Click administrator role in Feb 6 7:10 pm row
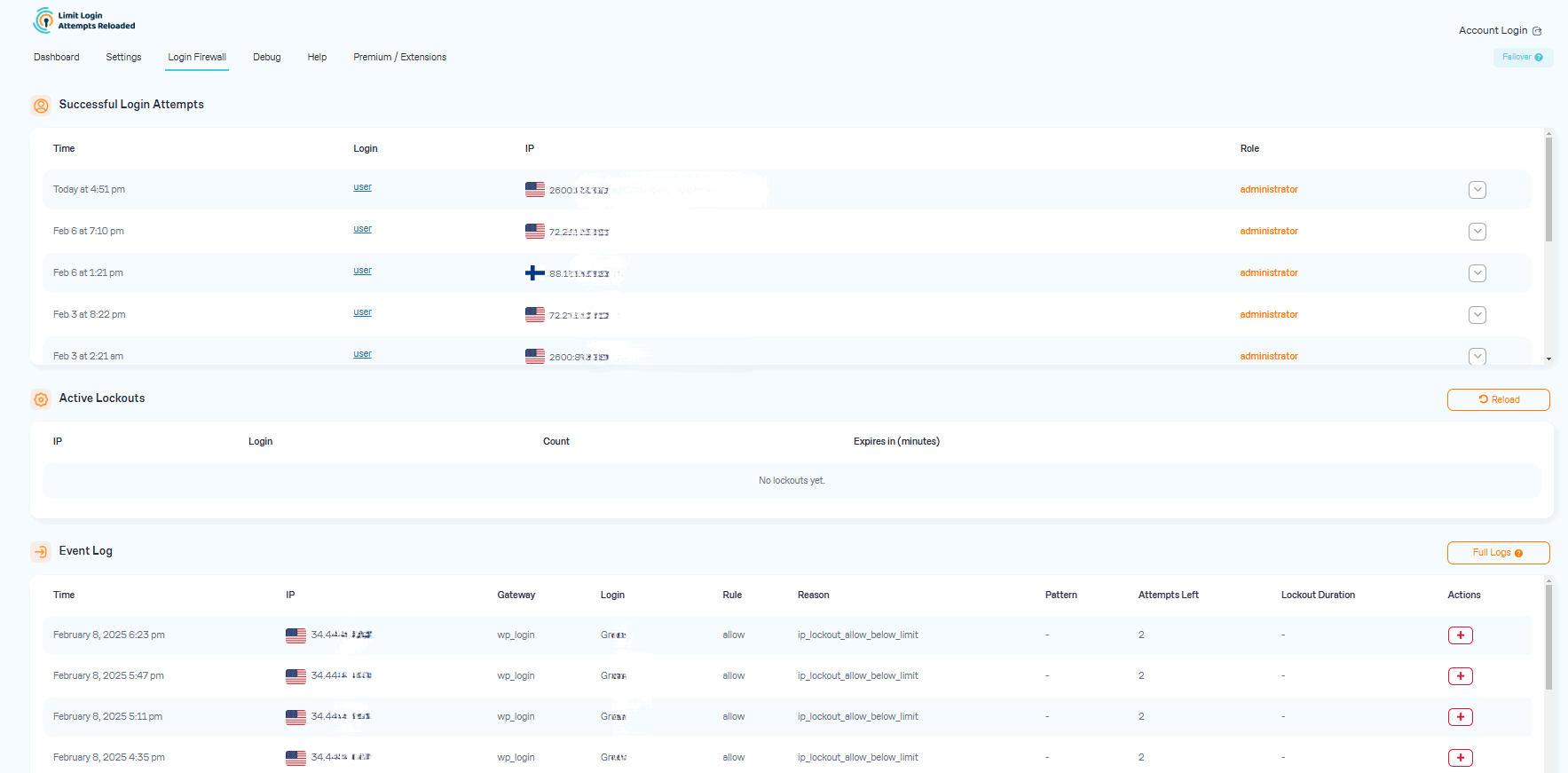This screenshot has height=773, width=1568. [1269, 231]
